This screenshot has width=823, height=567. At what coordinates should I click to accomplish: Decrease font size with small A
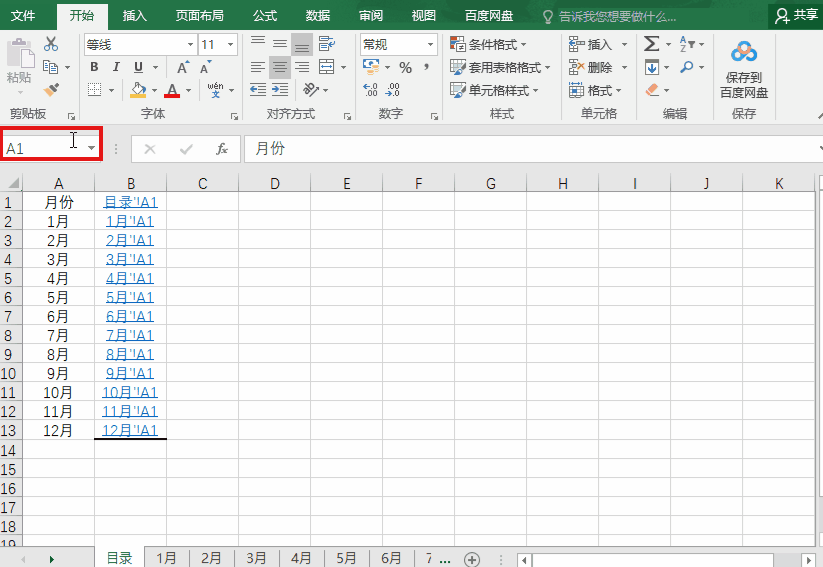coord(205,67)
